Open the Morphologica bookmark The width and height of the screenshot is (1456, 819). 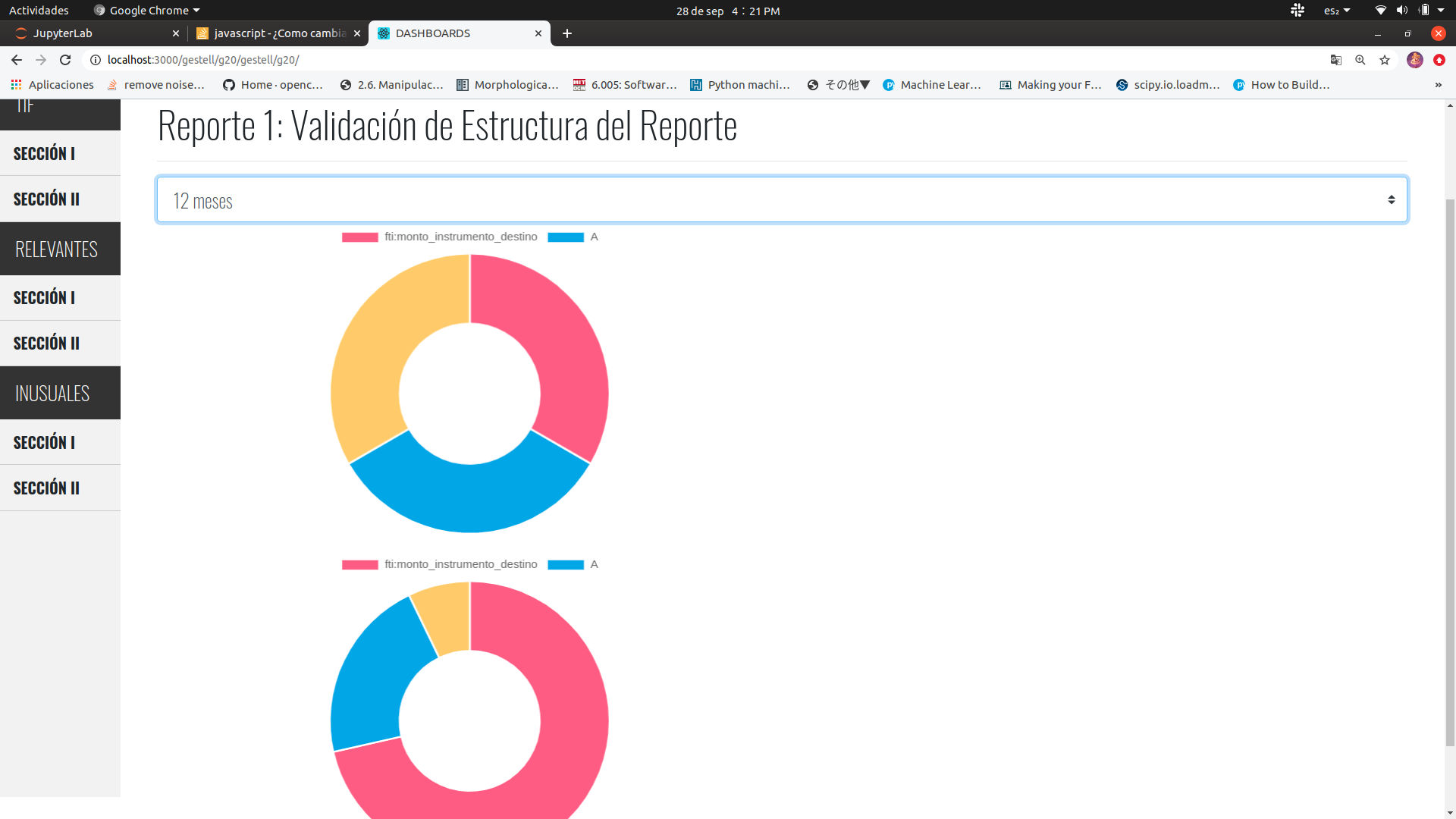pyautogui.click(x=507, y=85)
